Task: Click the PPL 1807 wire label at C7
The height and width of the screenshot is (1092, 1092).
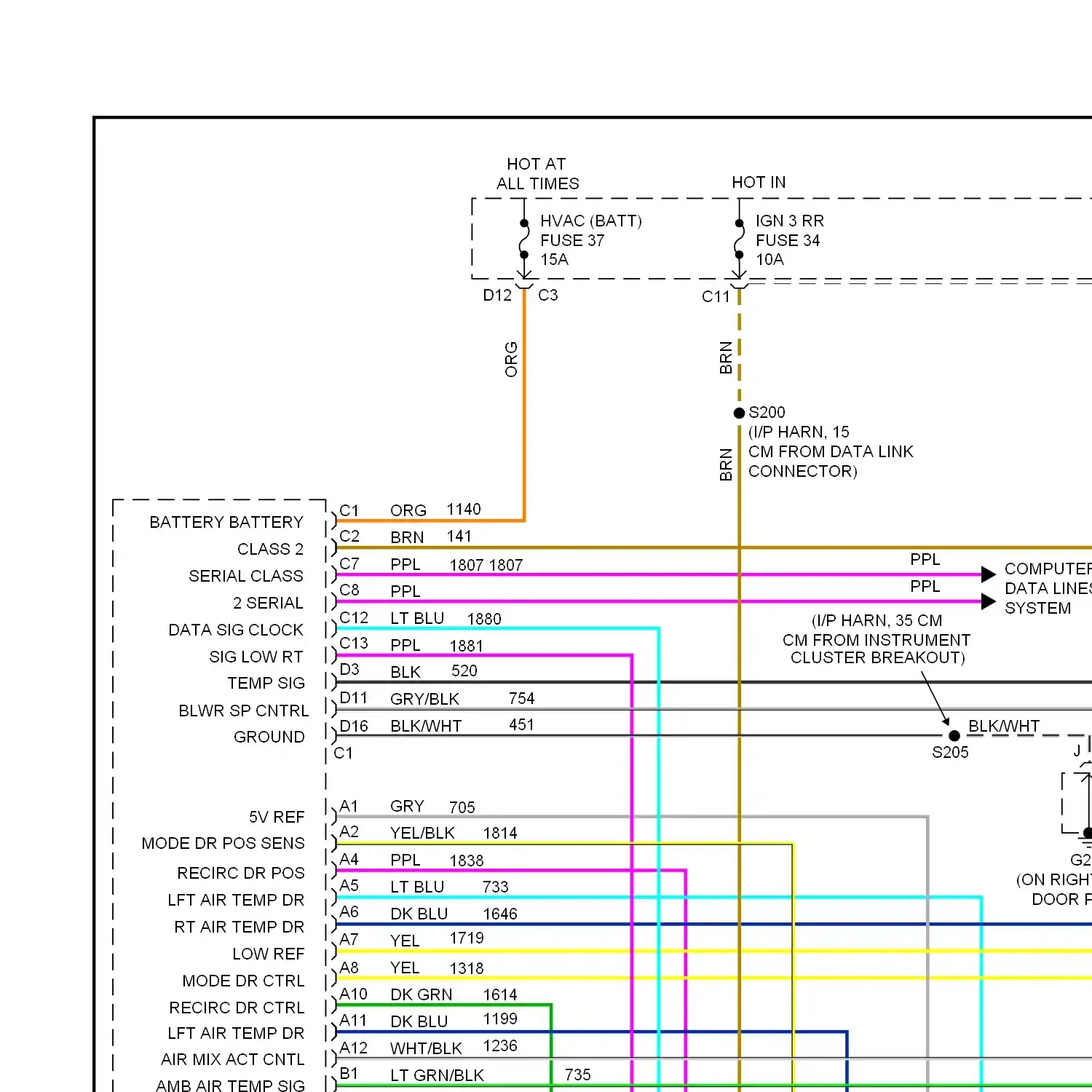Action: click(456, 564)
